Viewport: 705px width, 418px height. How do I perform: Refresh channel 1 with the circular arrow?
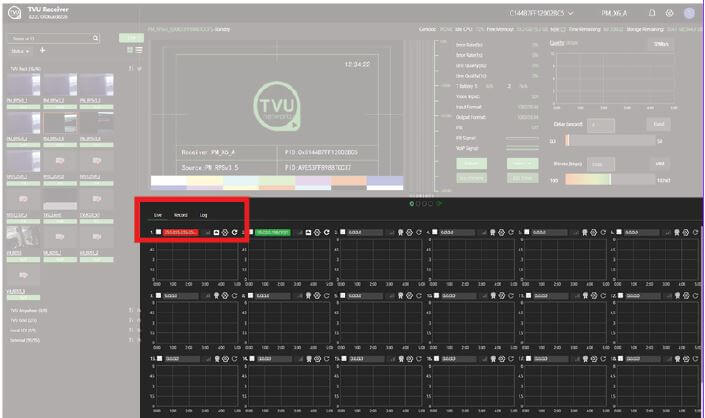pos(234,232)
